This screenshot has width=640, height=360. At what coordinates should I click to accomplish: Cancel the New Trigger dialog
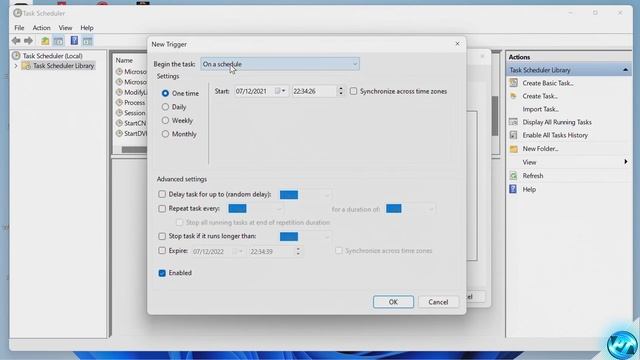tap(438, 302)
